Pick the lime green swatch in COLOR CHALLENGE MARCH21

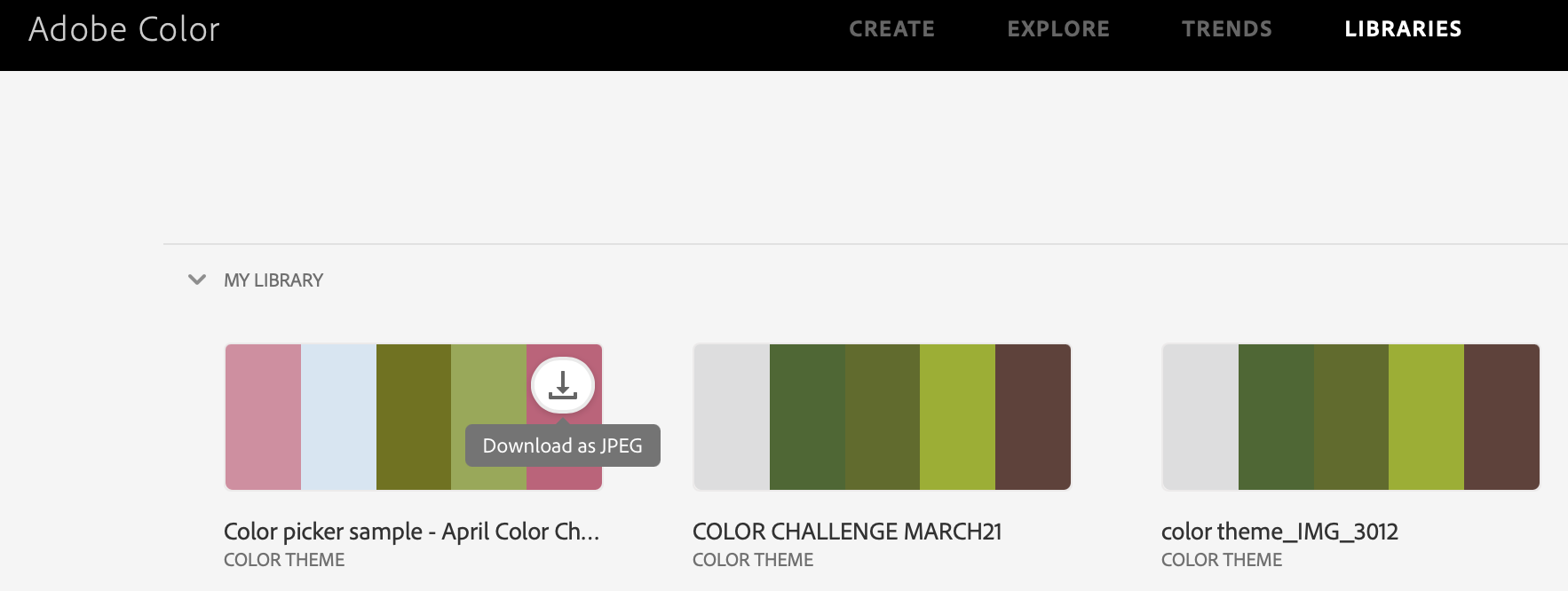tap(957, 417)
